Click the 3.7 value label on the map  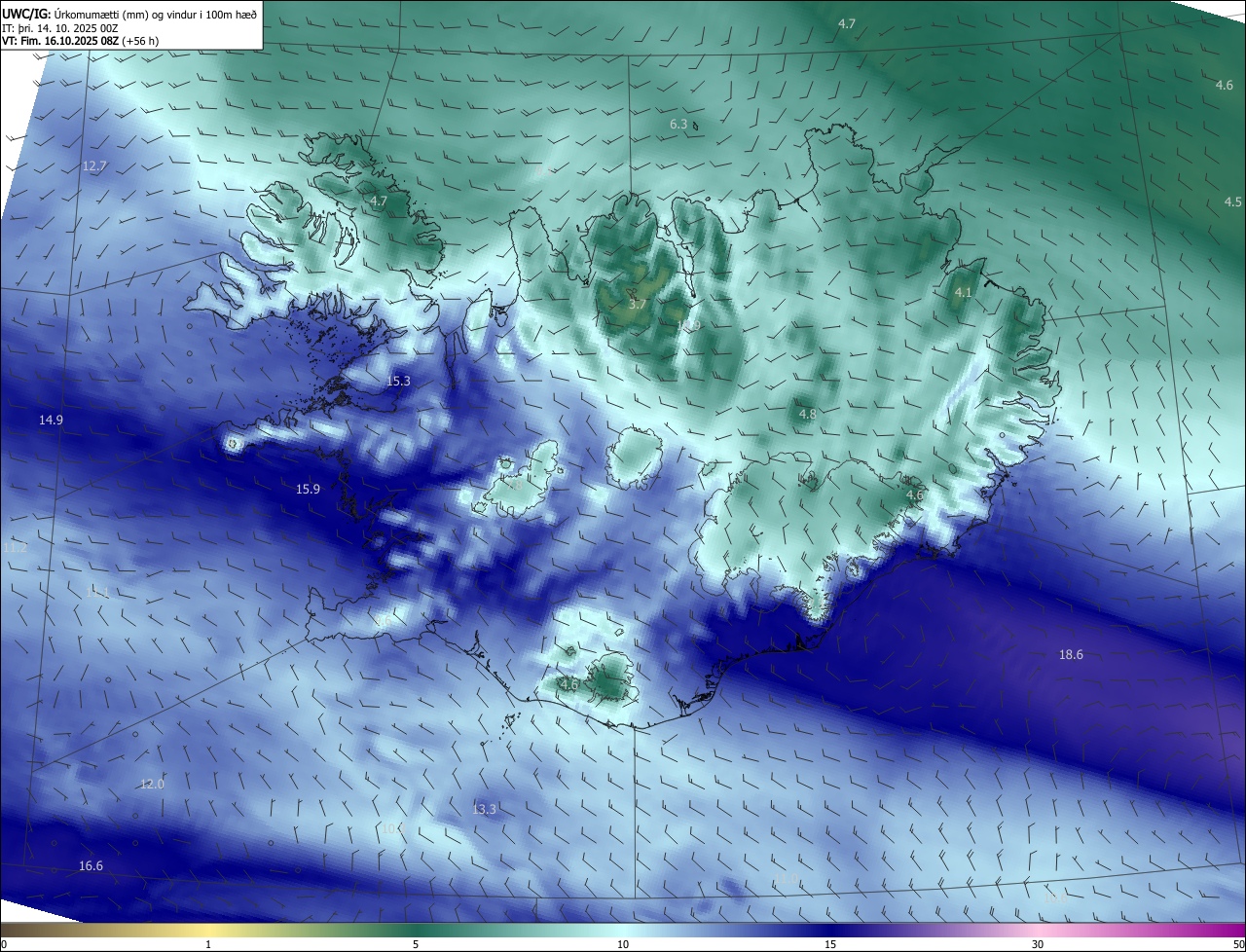(638, 305)
